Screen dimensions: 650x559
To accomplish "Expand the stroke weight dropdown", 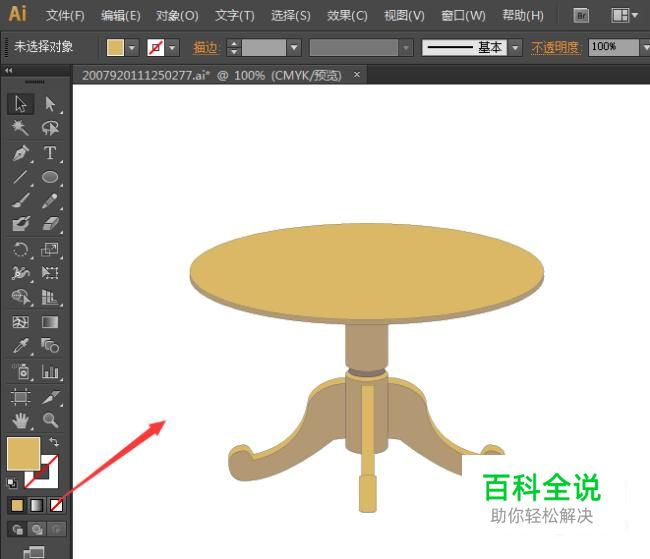I will coord(293,48).
